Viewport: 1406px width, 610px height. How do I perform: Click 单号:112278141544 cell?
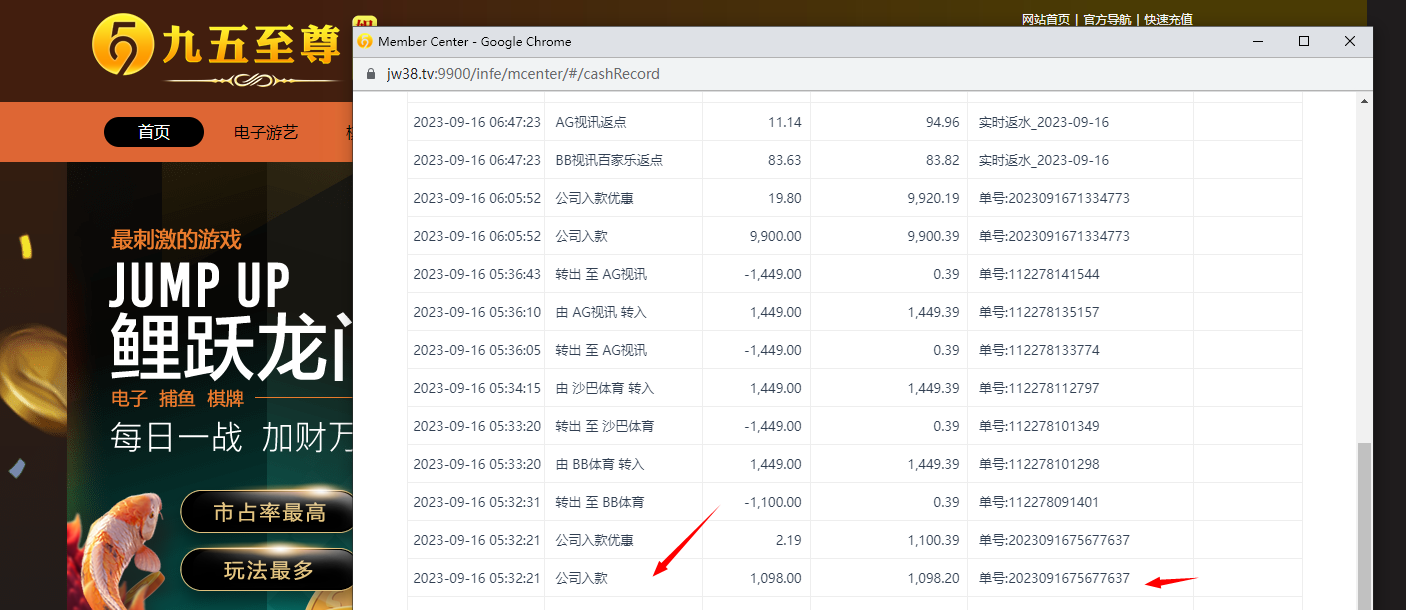click(x=1080, y=274)
